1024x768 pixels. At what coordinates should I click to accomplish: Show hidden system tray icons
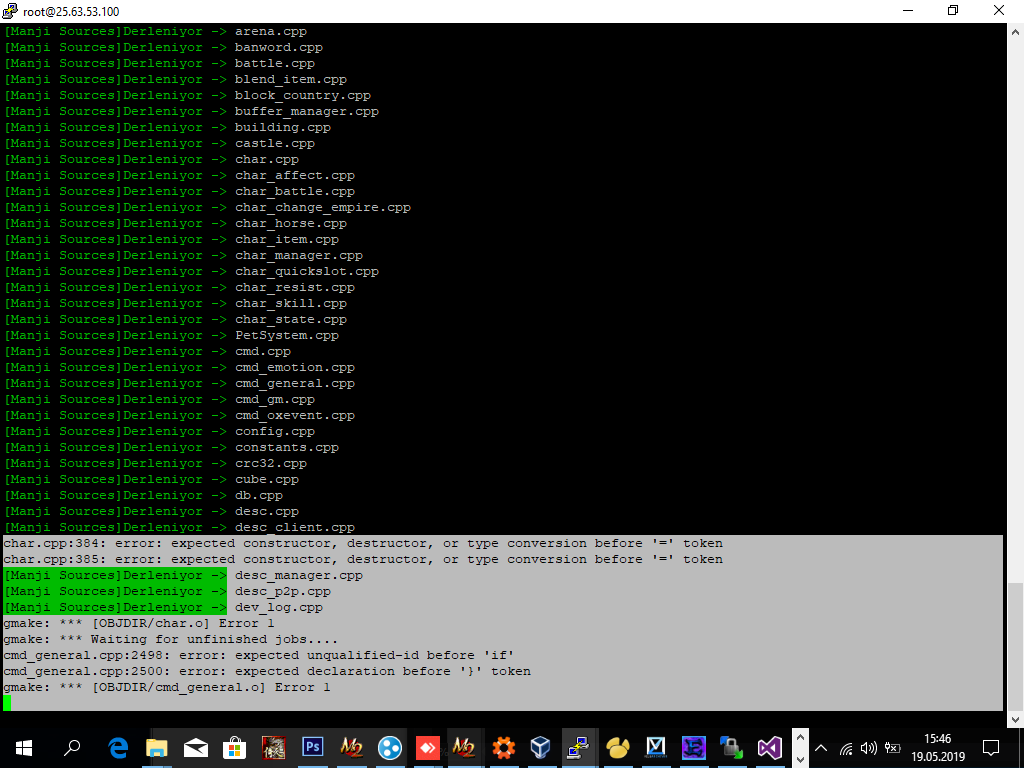[821, 748]
